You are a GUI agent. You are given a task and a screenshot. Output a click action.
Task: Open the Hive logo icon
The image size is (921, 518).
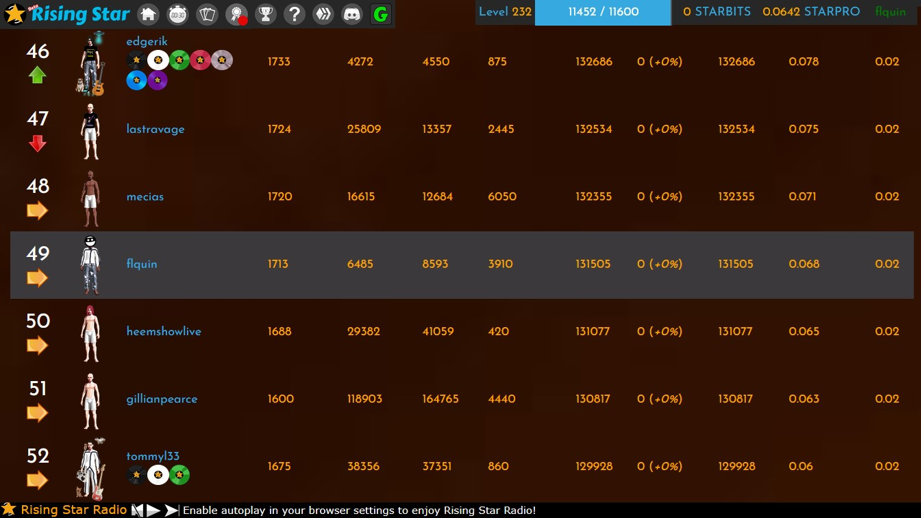(323, 14)
